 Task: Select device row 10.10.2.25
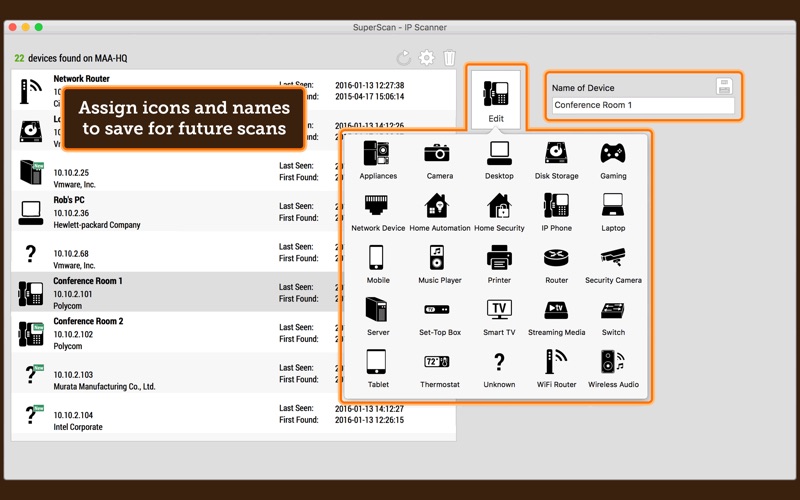[233, 171]
